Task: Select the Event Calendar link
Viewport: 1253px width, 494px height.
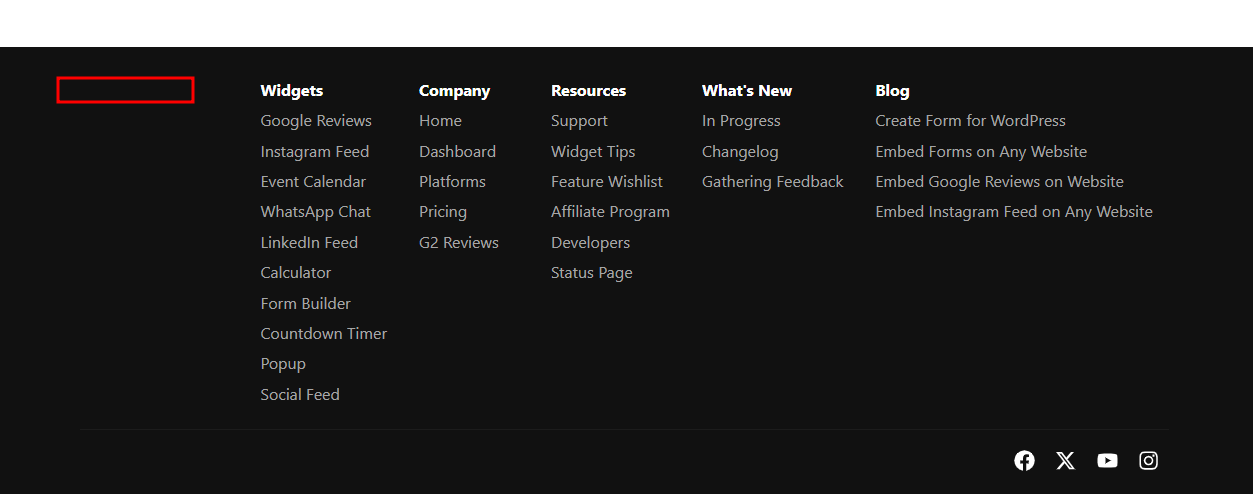Action: click(313, 182)
